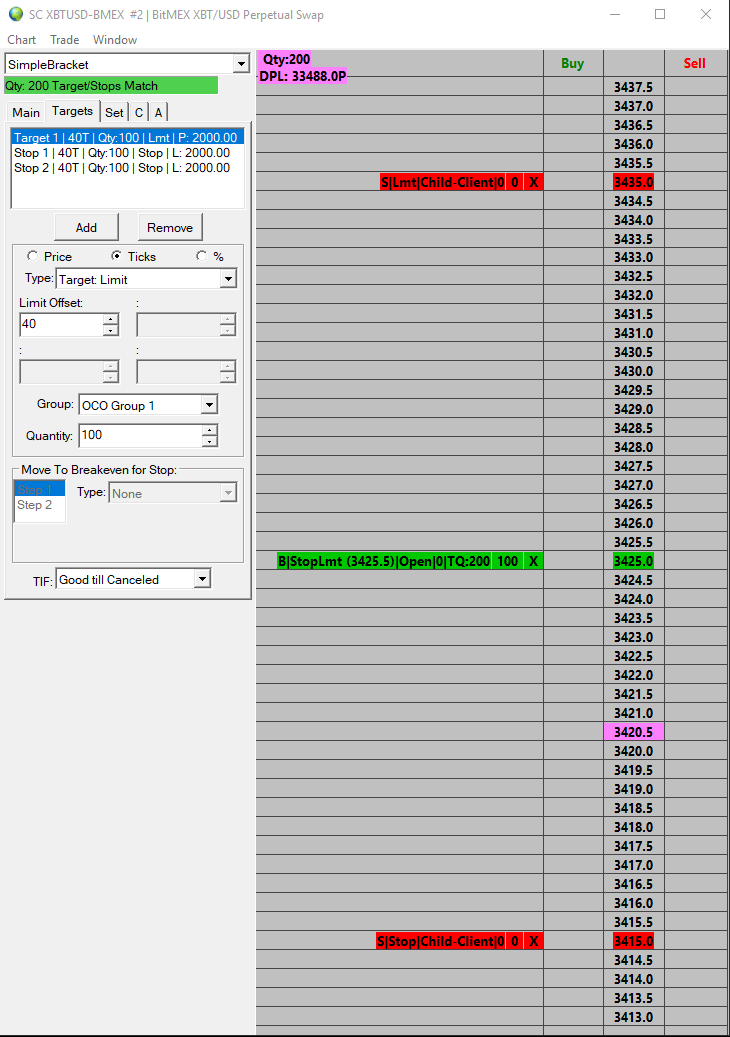Image resolution: width=730 pixels, height=1037 pixels.
Task: Click price level 3413.0
Action: pos(633,1017)
